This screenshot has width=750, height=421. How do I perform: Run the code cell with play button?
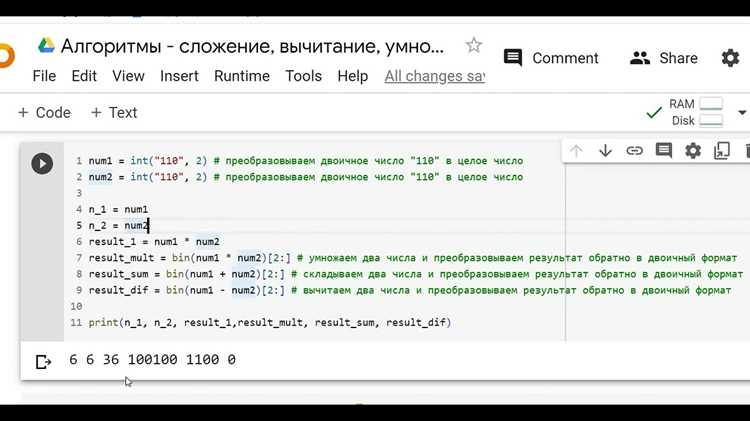42,164
